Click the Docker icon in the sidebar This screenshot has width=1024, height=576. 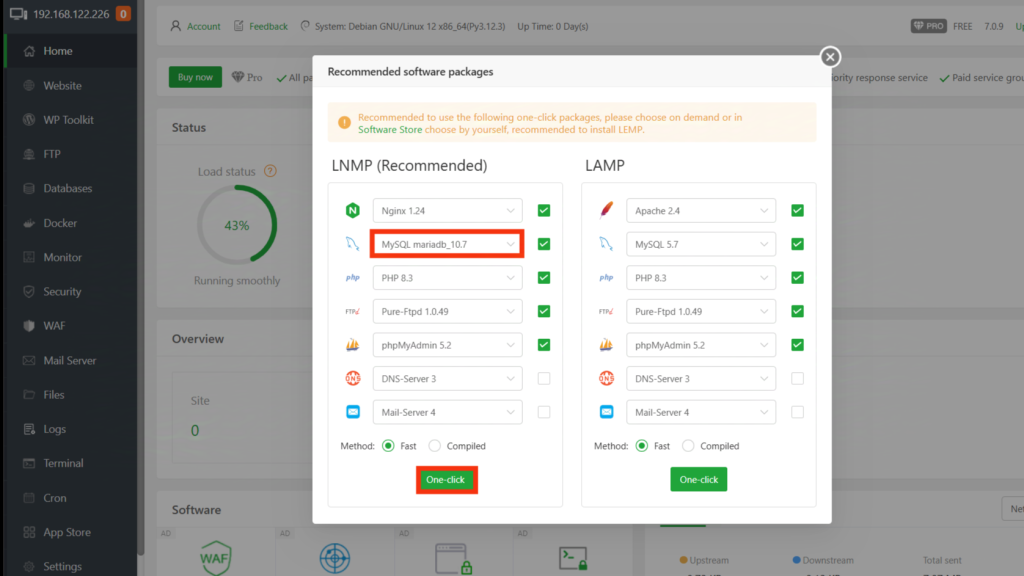[28, 223]
